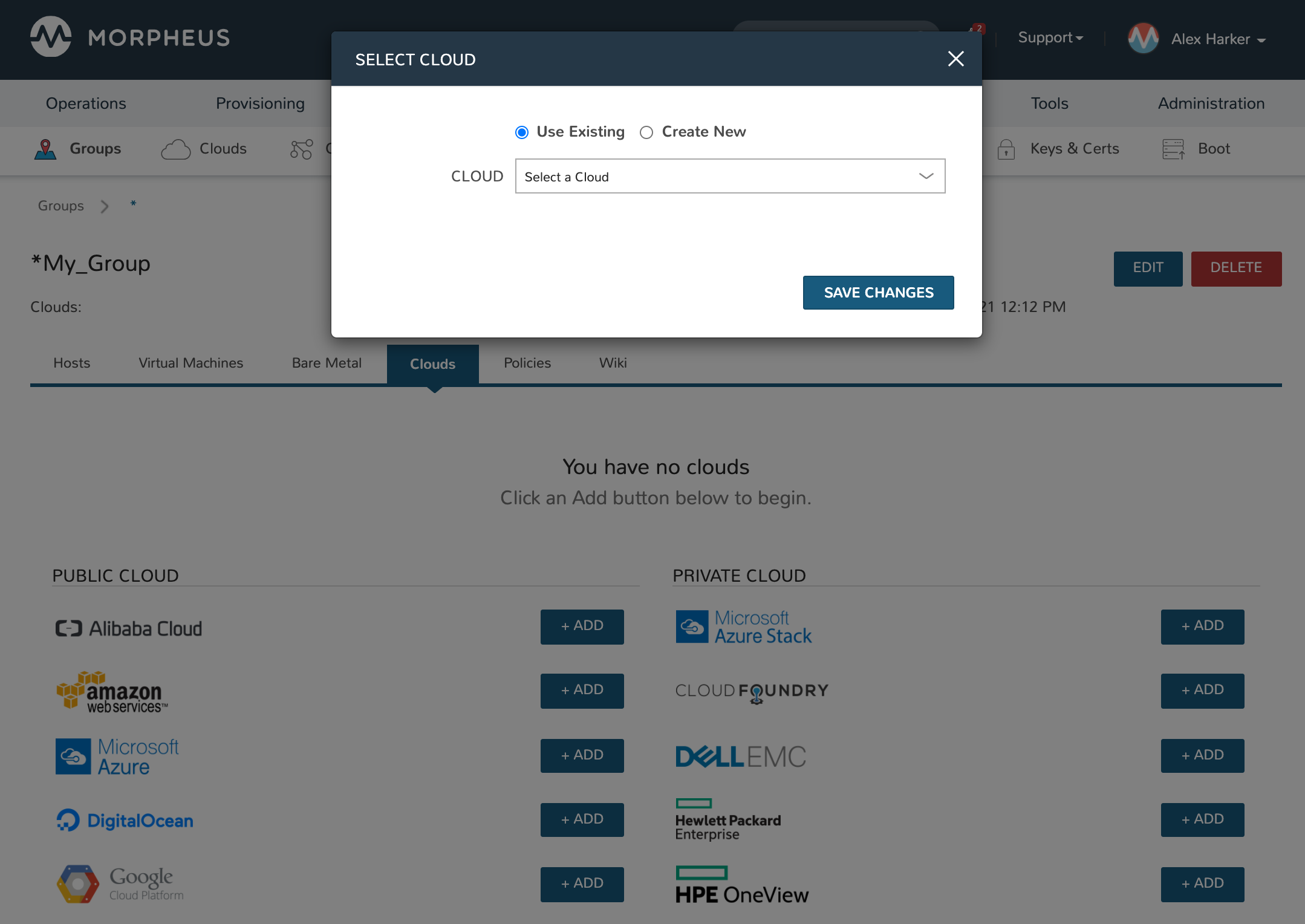Viewport: 1305px width, 924px height.
Task: Select the Use Existing radio button
Action: pyautogui.click(x=521, y=132)
